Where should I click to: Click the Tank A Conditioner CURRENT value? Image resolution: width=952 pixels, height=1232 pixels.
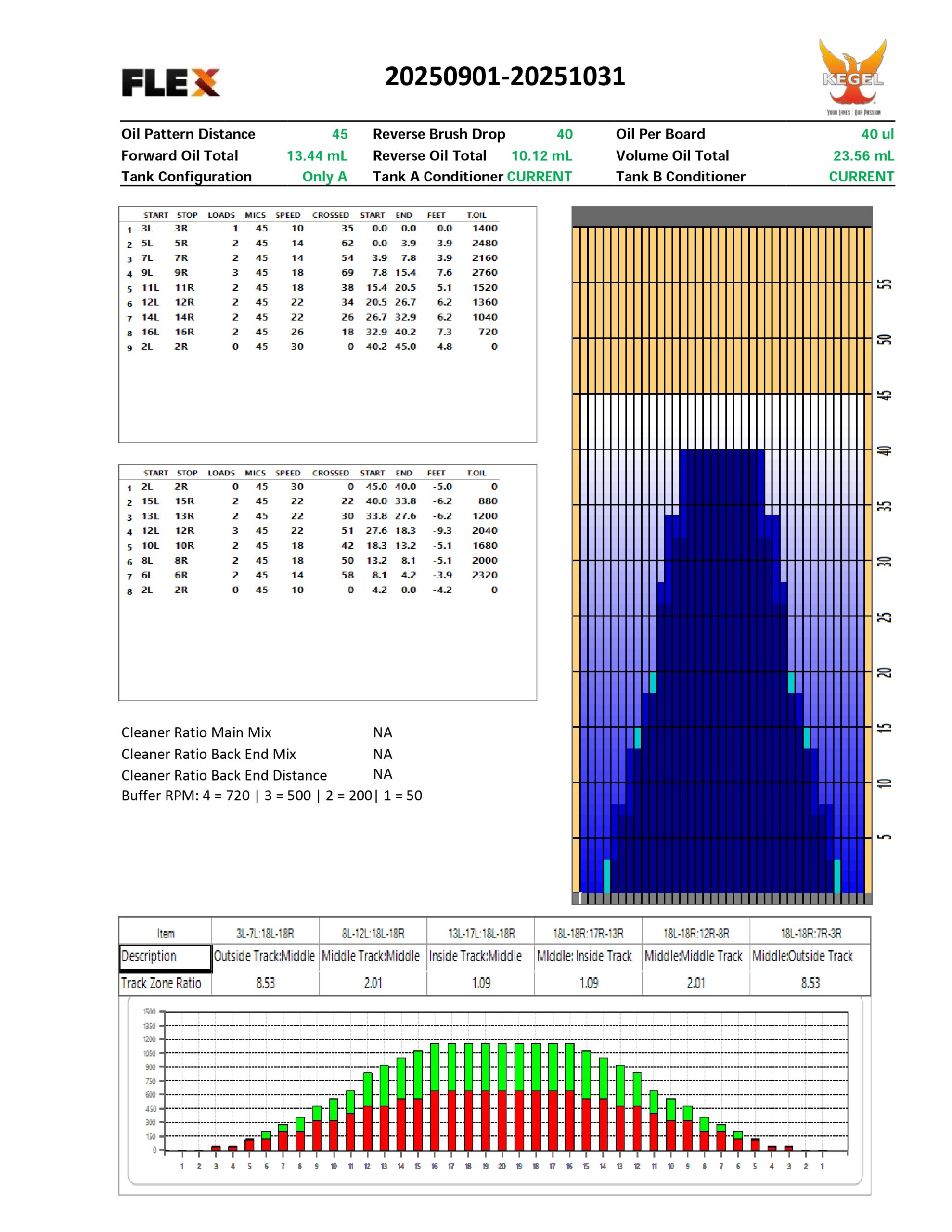pos(539,177)
